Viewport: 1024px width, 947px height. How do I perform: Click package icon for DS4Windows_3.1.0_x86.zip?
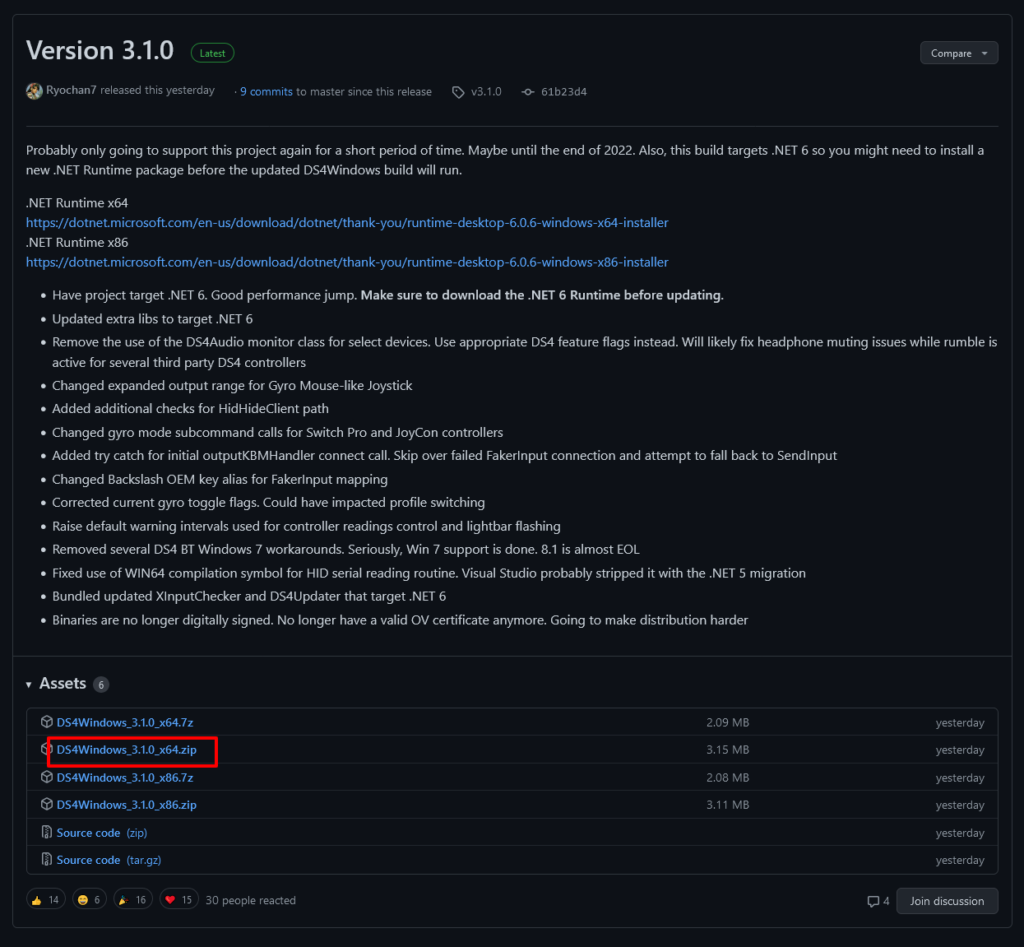(x=46, y=805)
